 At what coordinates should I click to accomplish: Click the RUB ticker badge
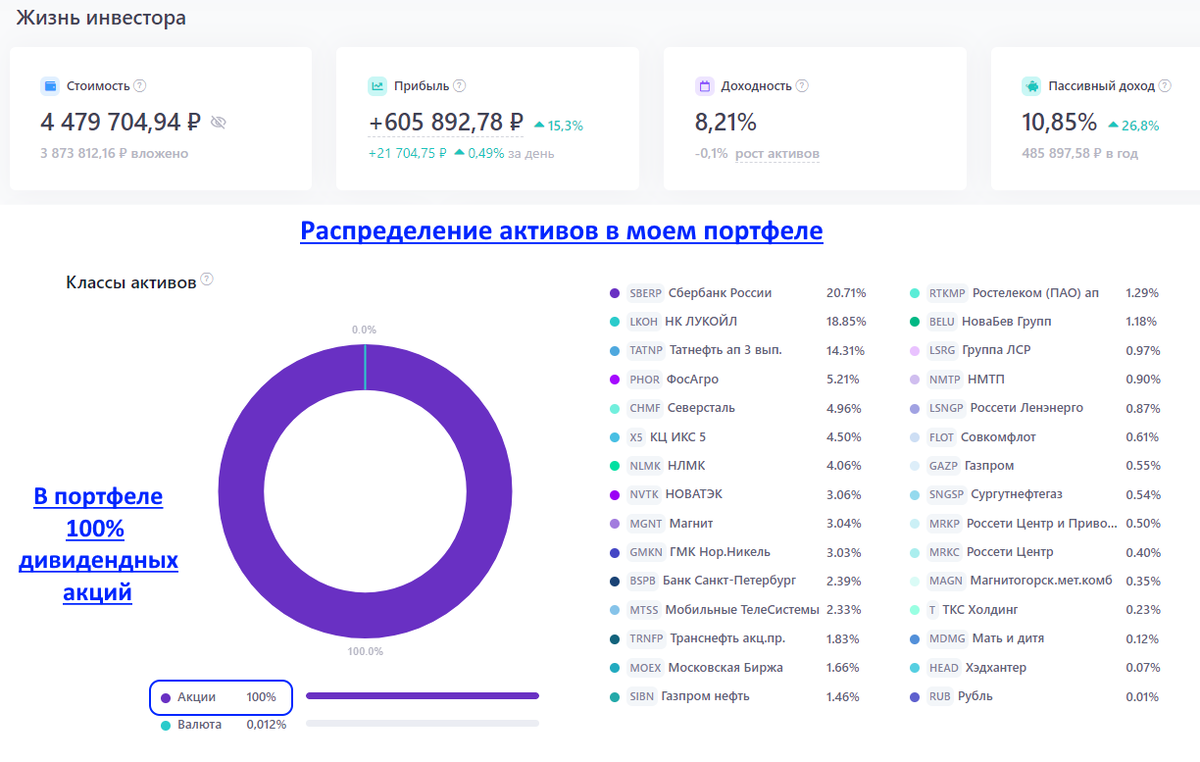[940, 697]
